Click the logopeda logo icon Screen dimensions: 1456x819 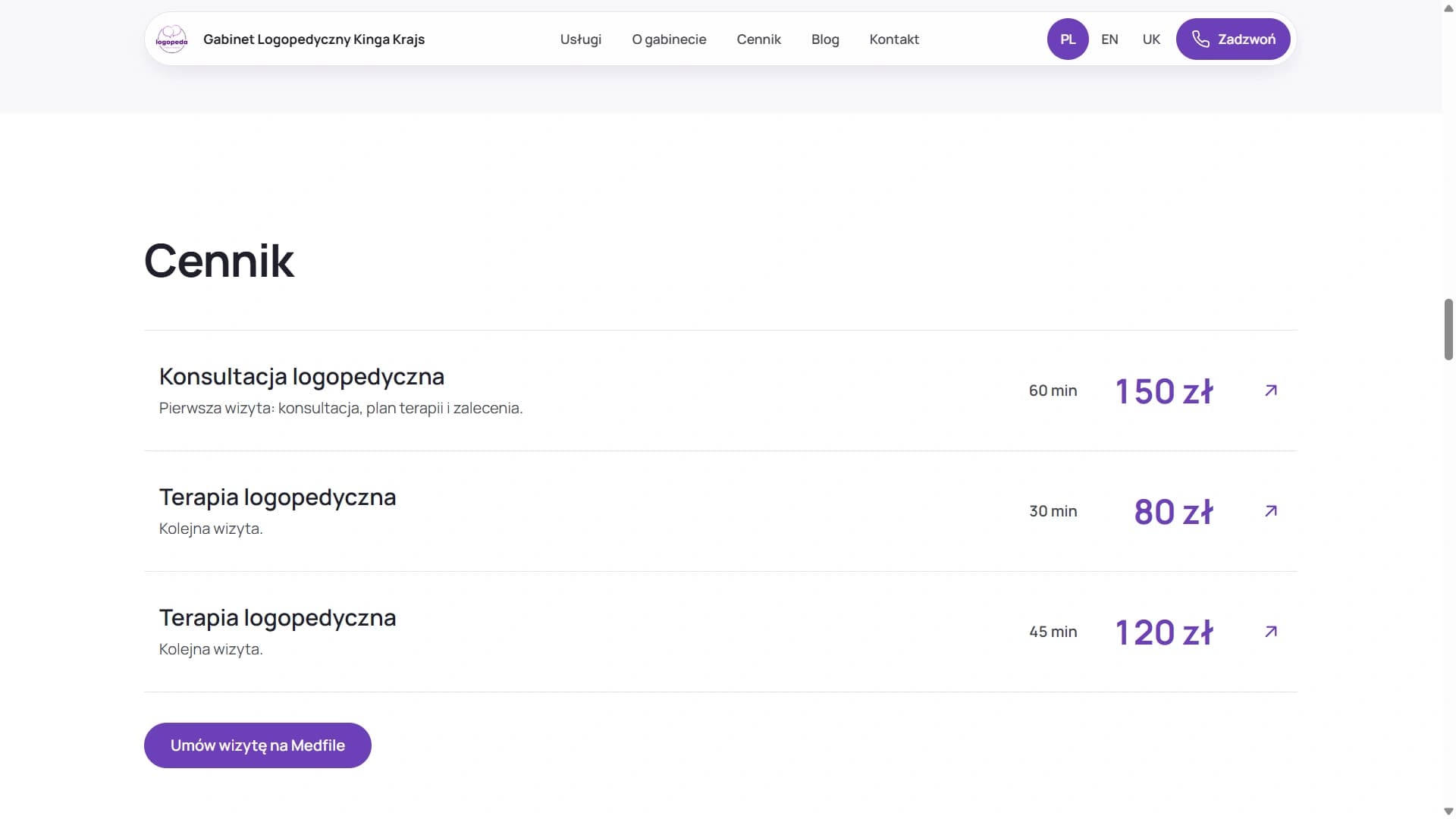click(171, 39)
